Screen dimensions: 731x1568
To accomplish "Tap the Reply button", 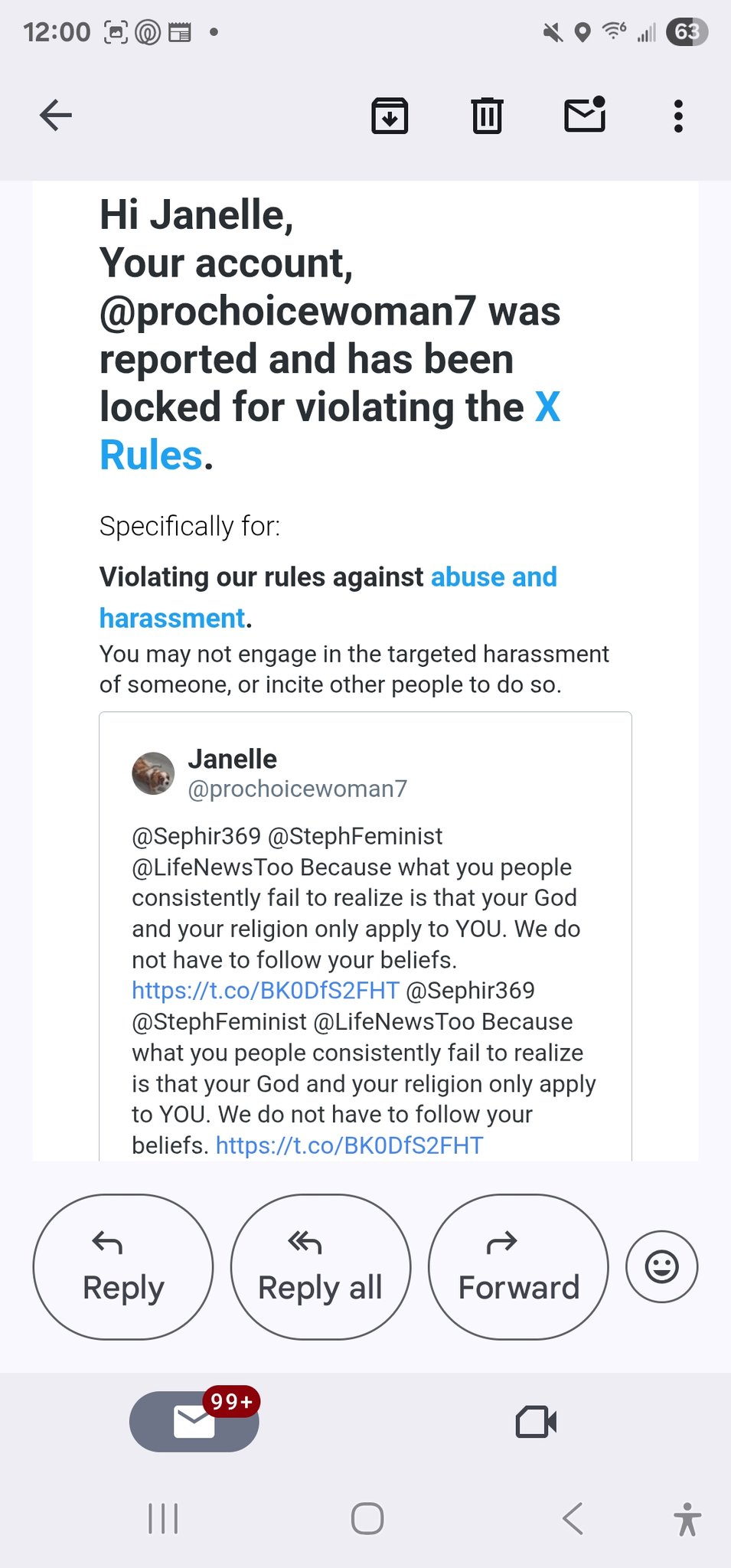I will pyautogui.click(x=122, y=1267).
